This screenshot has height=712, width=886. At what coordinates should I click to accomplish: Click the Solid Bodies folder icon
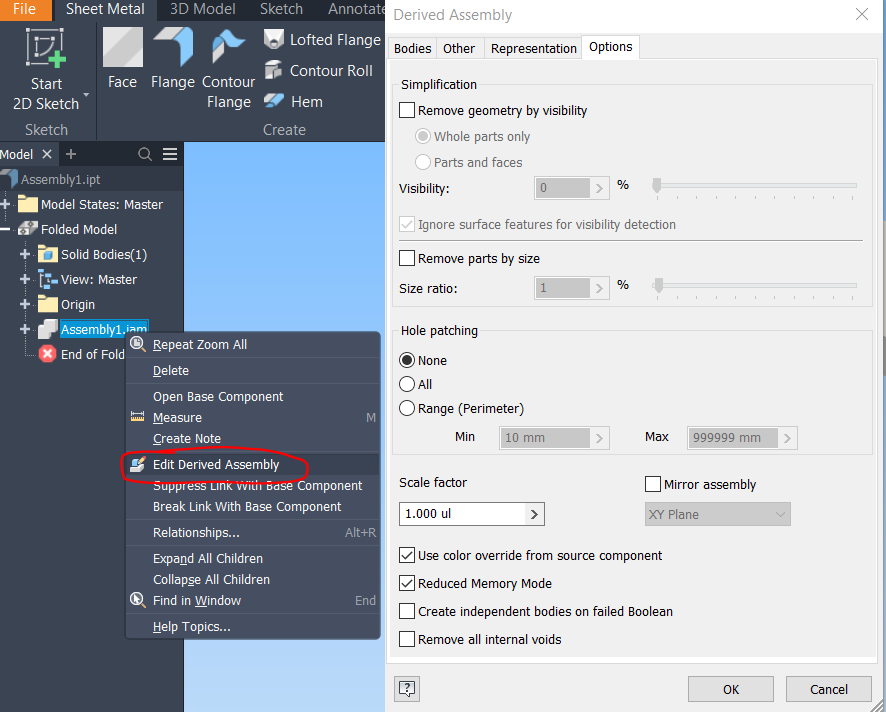[48, 255]
